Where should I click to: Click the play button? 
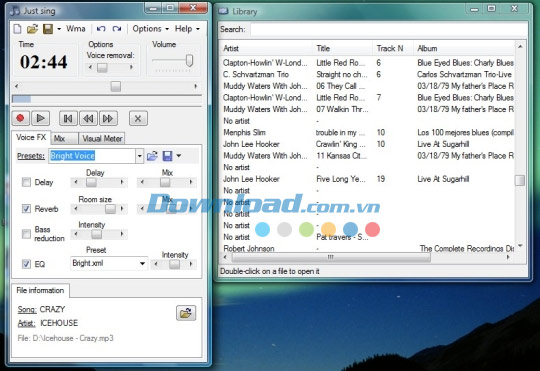(41, 118)
